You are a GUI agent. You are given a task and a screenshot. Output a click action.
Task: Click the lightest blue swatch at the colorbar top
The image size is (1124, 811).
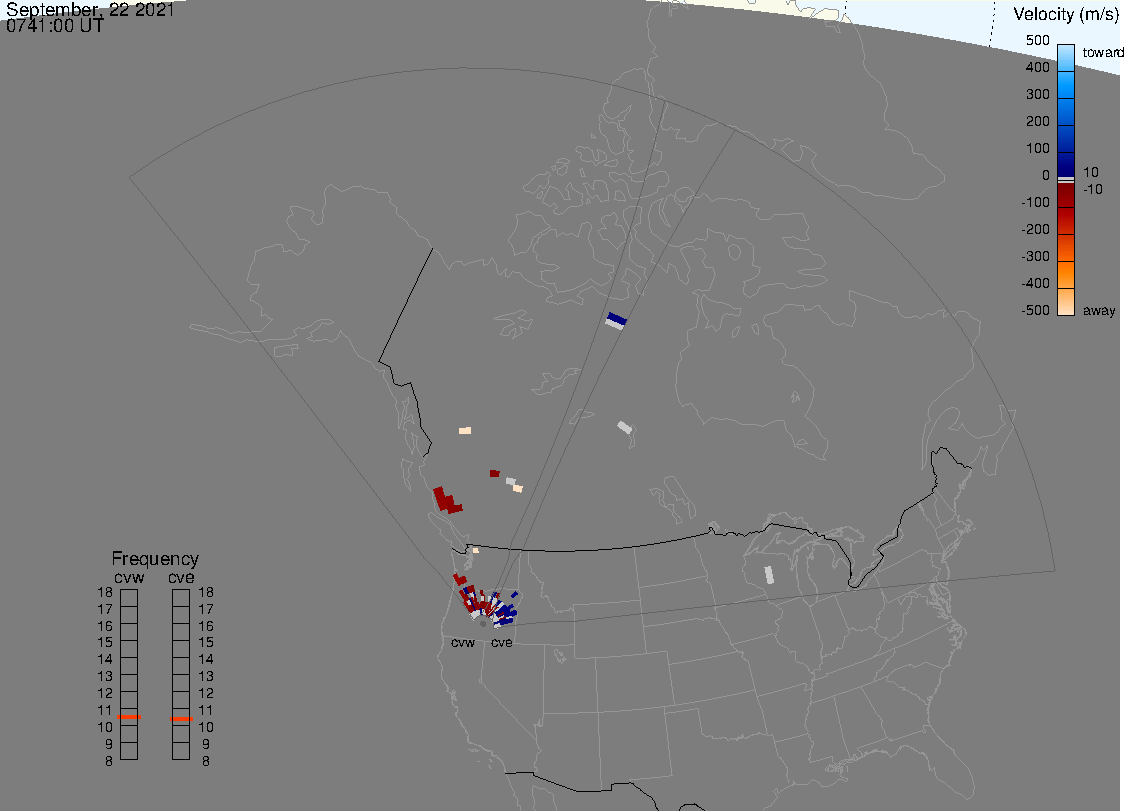[1066, 54]
